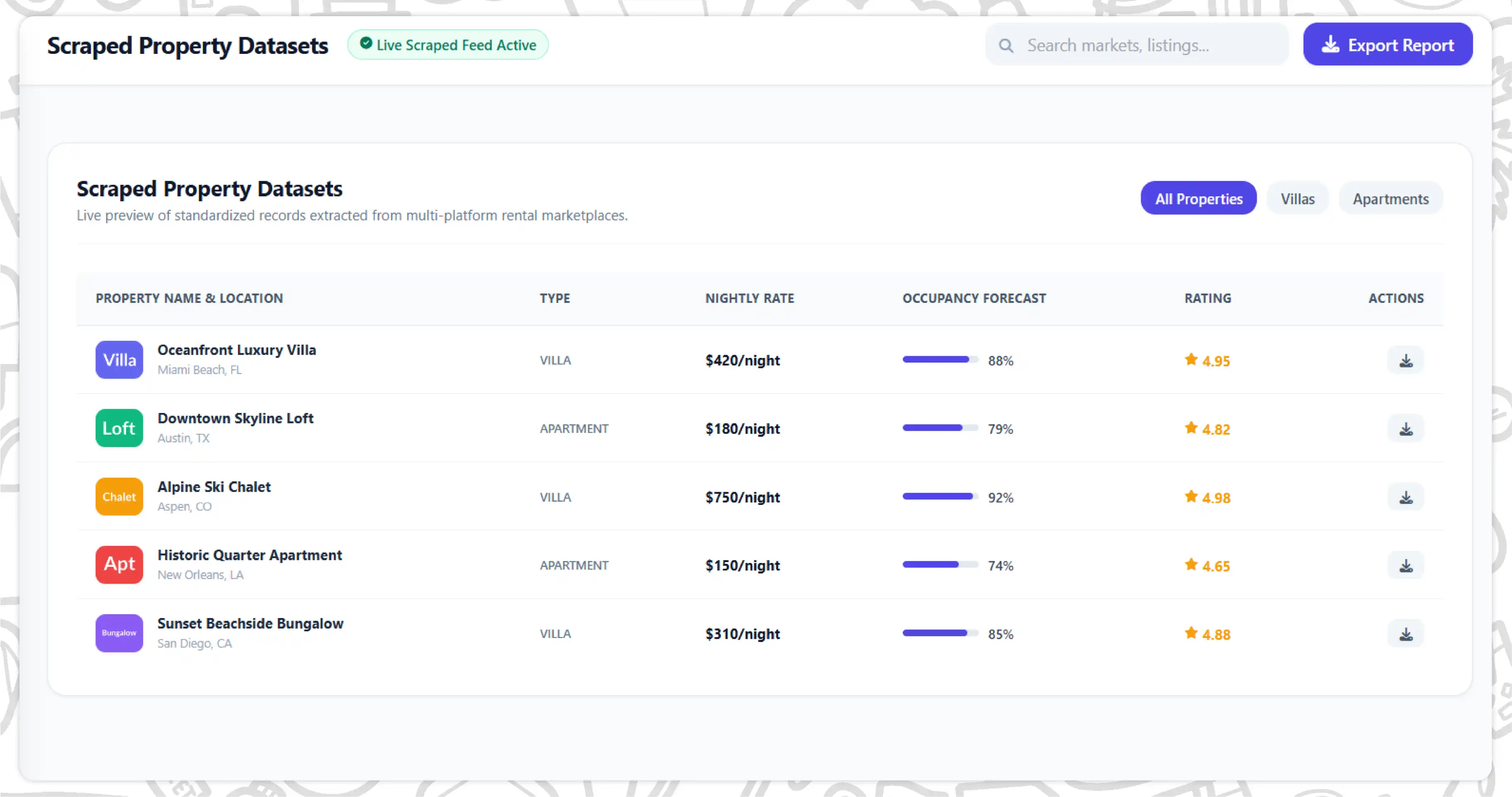The width and height of the screenshot is (1512, 797).
Task: Click the blue Villa property badge
Action: coord(119,360)
